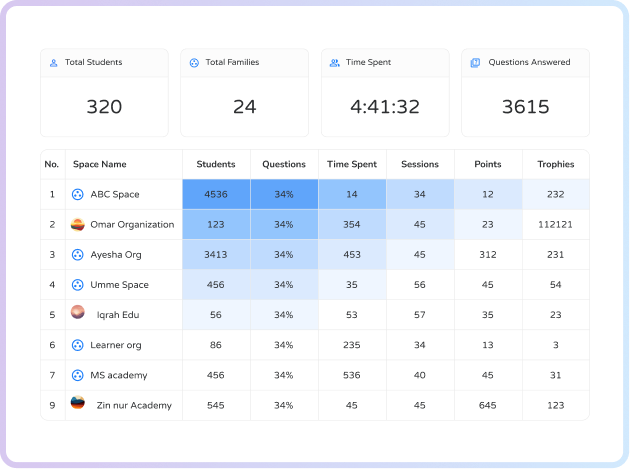Open the Learner org space name
Screen dimensions: 630x469
116,345
